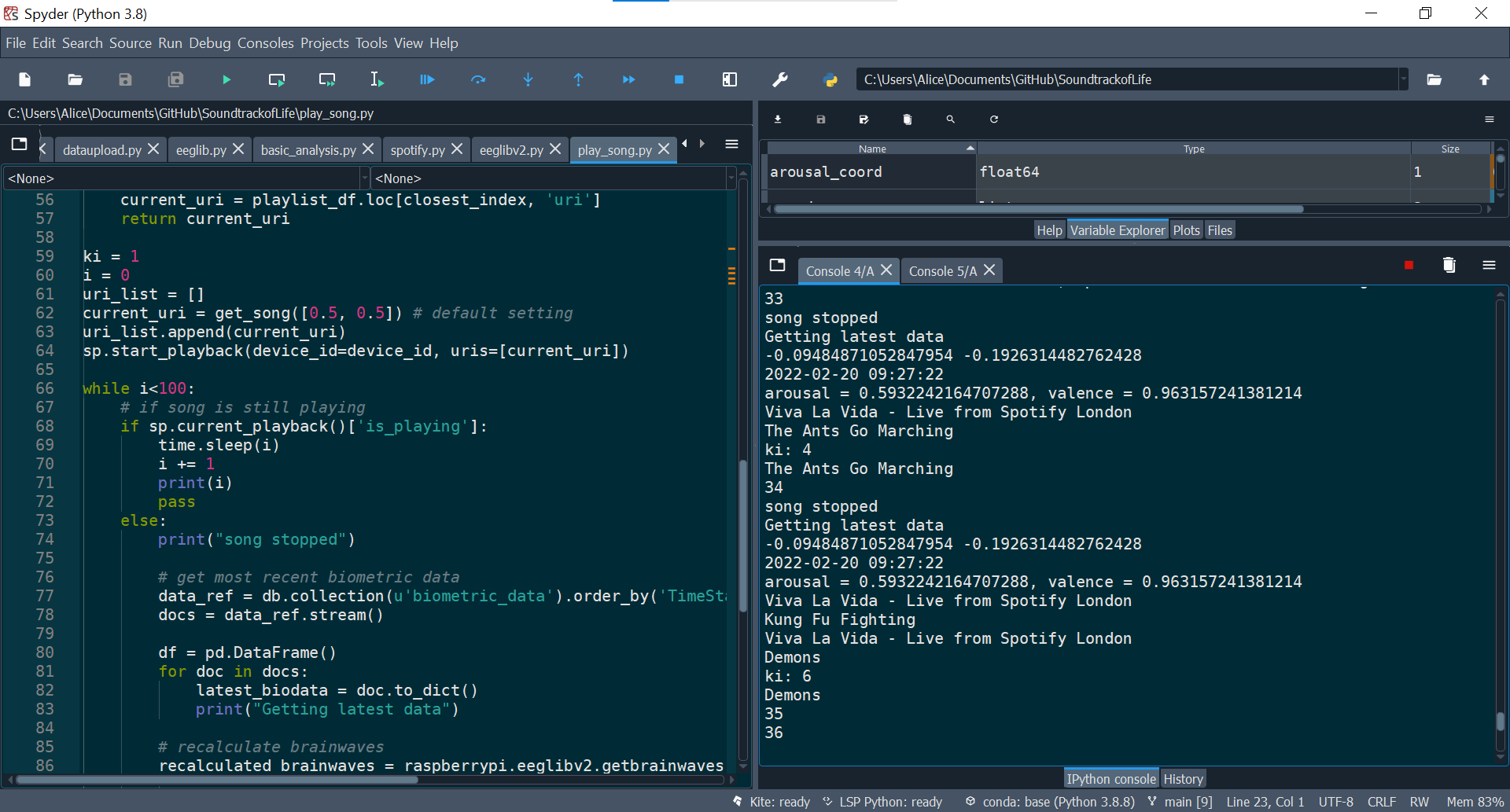Click search variables magnifier icon

pyautogui.click(x=950, y=119)
